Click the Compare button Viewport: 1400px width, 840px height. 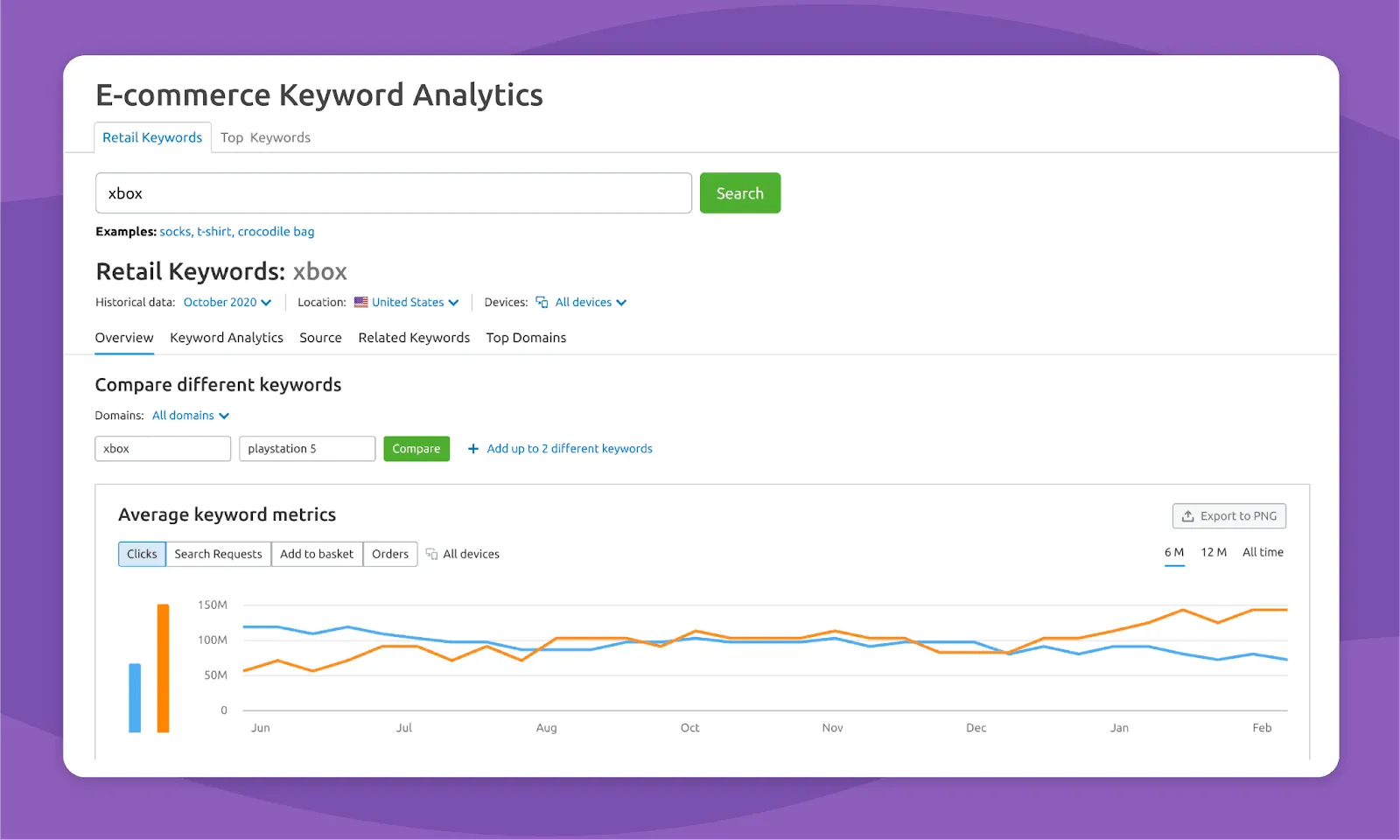tap(416, 448)
